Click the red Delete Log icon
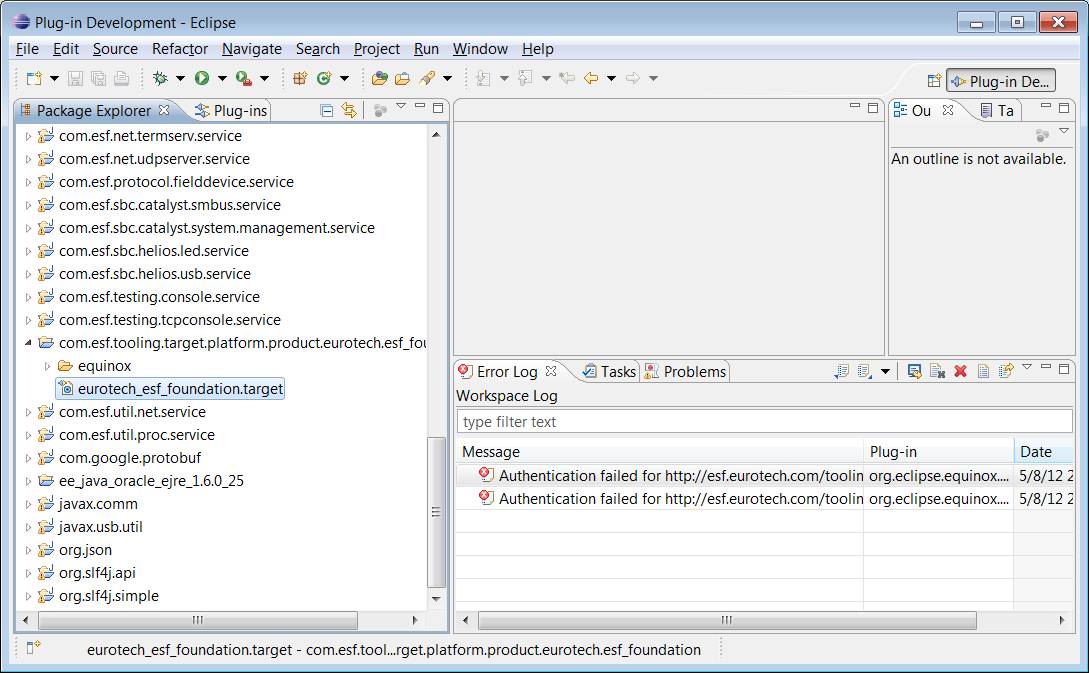1089x673 pixels. 961,371
